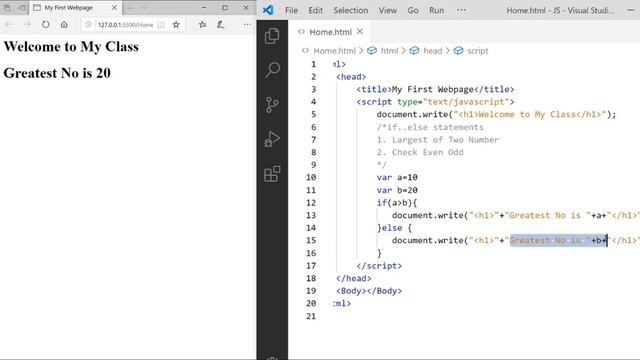
Task: Open the Run and Debug view
Action: (272, 139)
